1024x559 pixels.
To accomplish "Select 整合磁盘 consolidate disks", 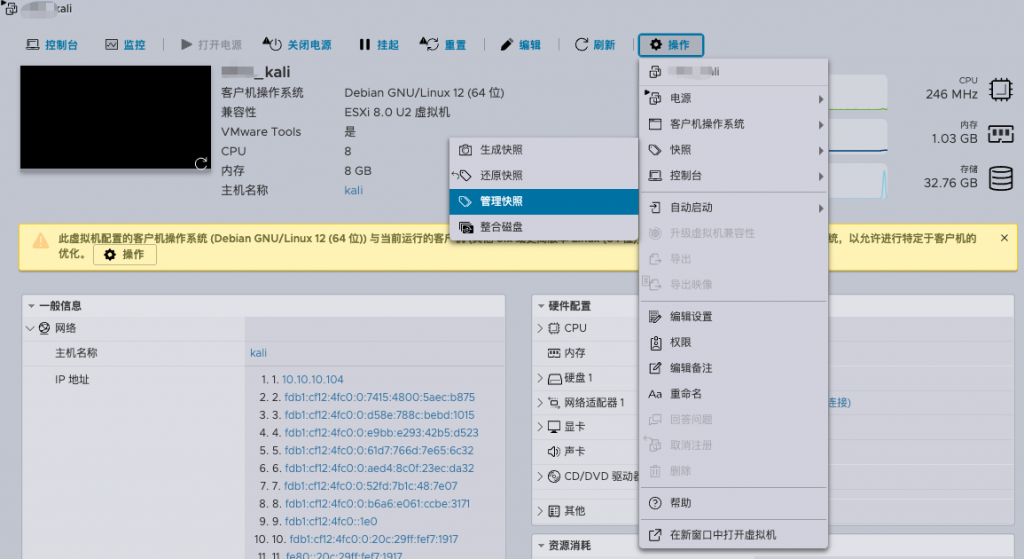I will pyautogui.click(x=543, y=227).
